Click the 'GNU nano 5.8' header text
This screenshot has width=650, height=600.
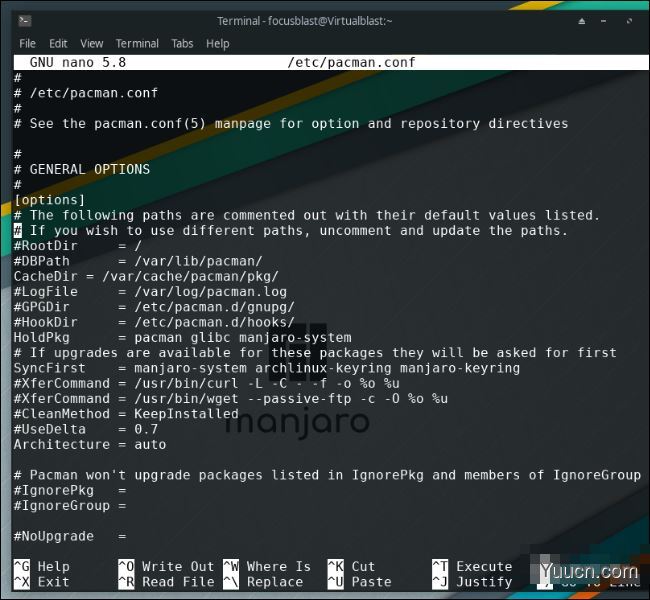point(78,62)
